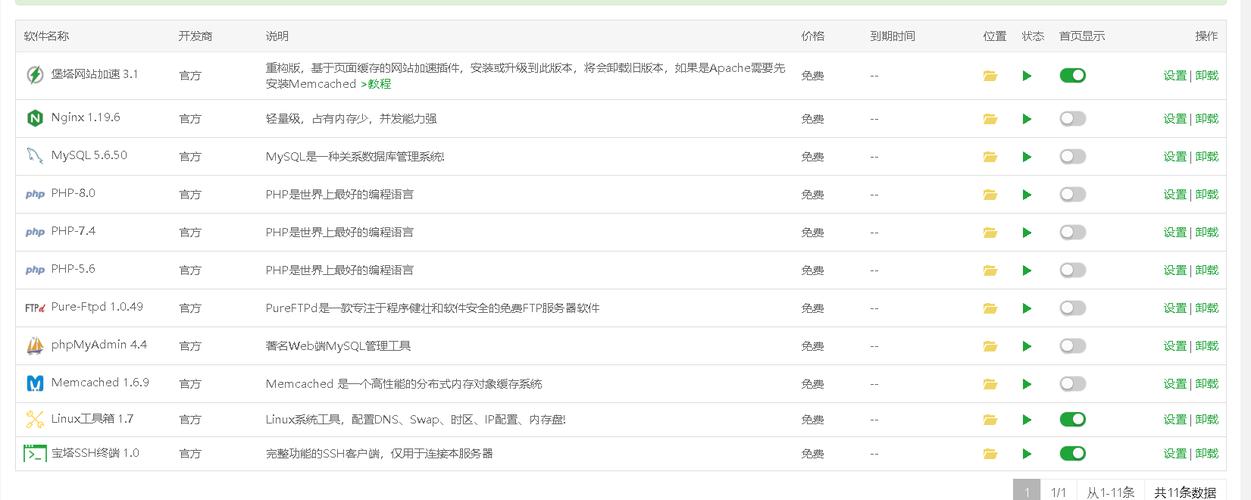Click the MySQL dolphin icon
Viewport: 1251px width, 500px height.
pyautogui.click(x=35, y=156)
